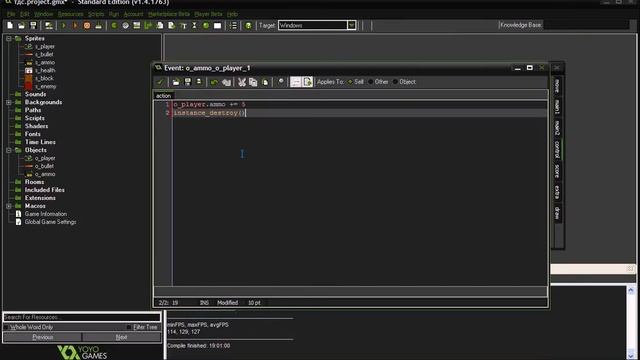Open the Edit menu
The height and width of the screenshot is (360, 640).
[x=25, y=14]
